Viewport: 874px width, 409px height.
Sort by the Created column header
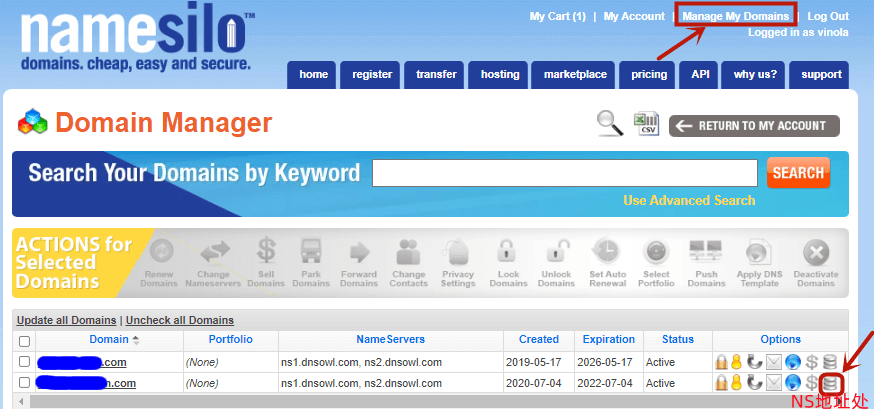(538, 339)
